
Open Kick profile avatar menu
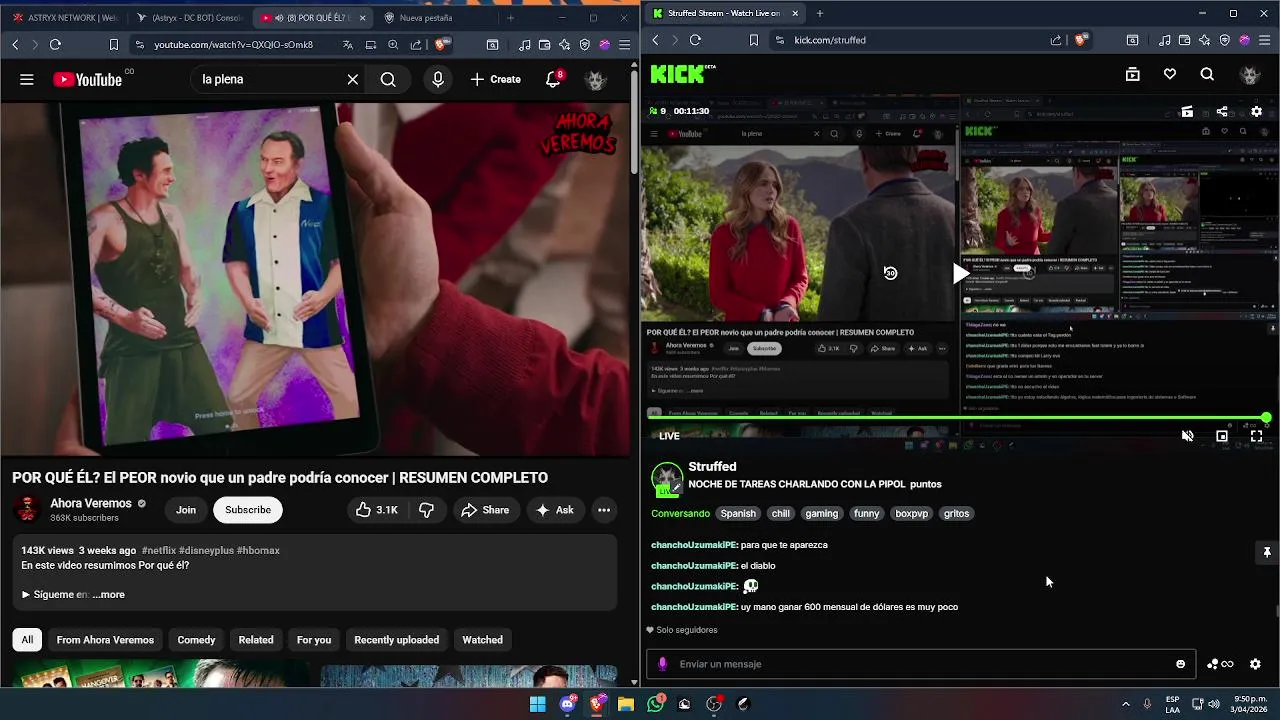point(1249,74)
